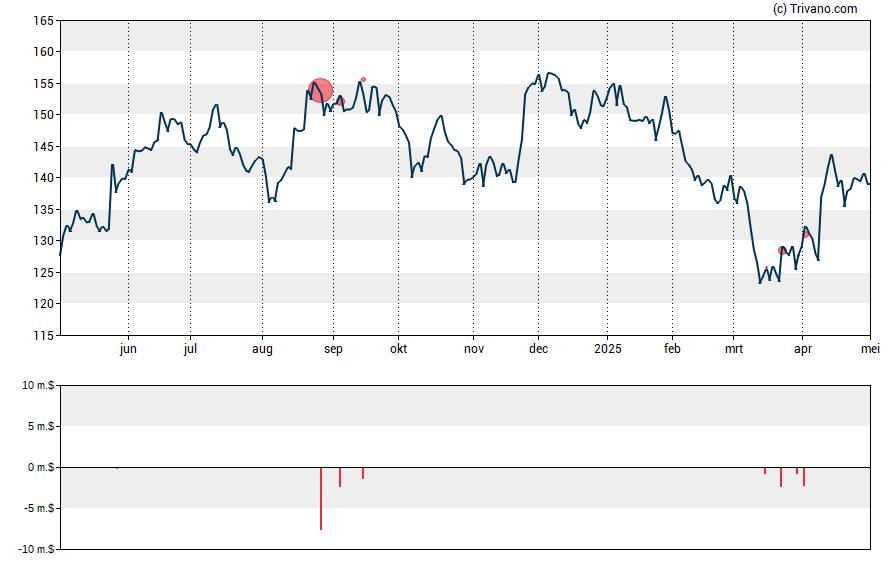Click the 'mei' x-axis label
Viewport: 888px width, 565px height.
[870, 349]
